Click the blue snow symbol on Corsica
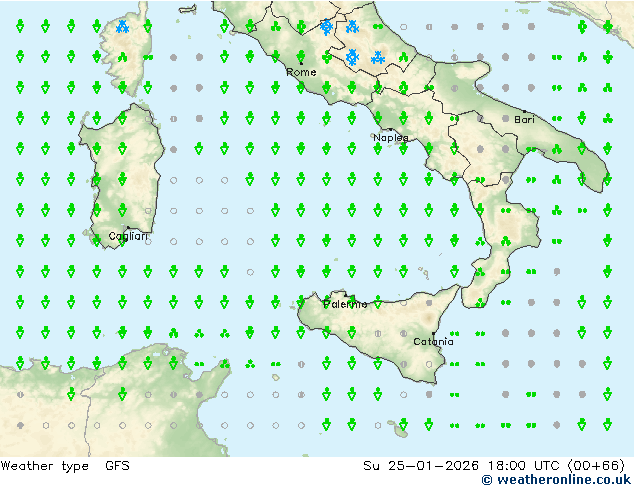The image size is (634, 490). click(x=123, y=27)
